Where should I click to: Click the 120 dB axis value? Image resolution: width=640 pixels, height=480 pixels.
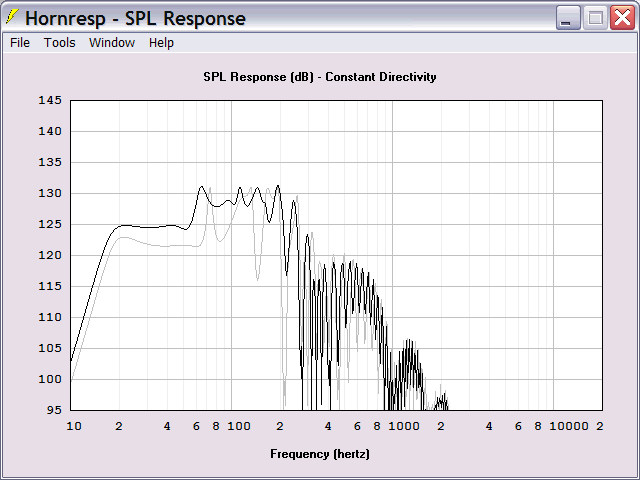coord(50,255)
